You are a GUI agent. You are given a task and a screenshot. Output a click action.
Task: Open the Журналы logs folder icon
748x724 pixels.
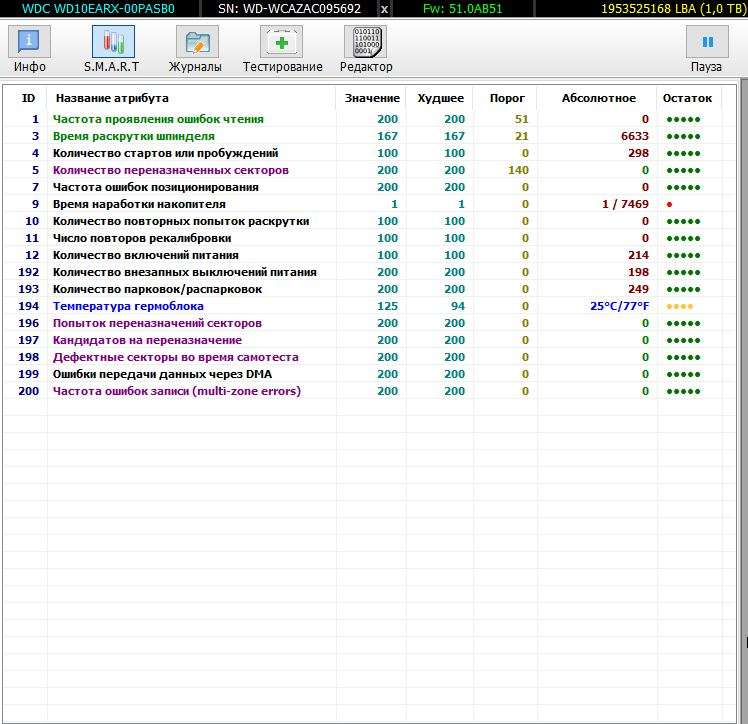(x=197, y=42)
